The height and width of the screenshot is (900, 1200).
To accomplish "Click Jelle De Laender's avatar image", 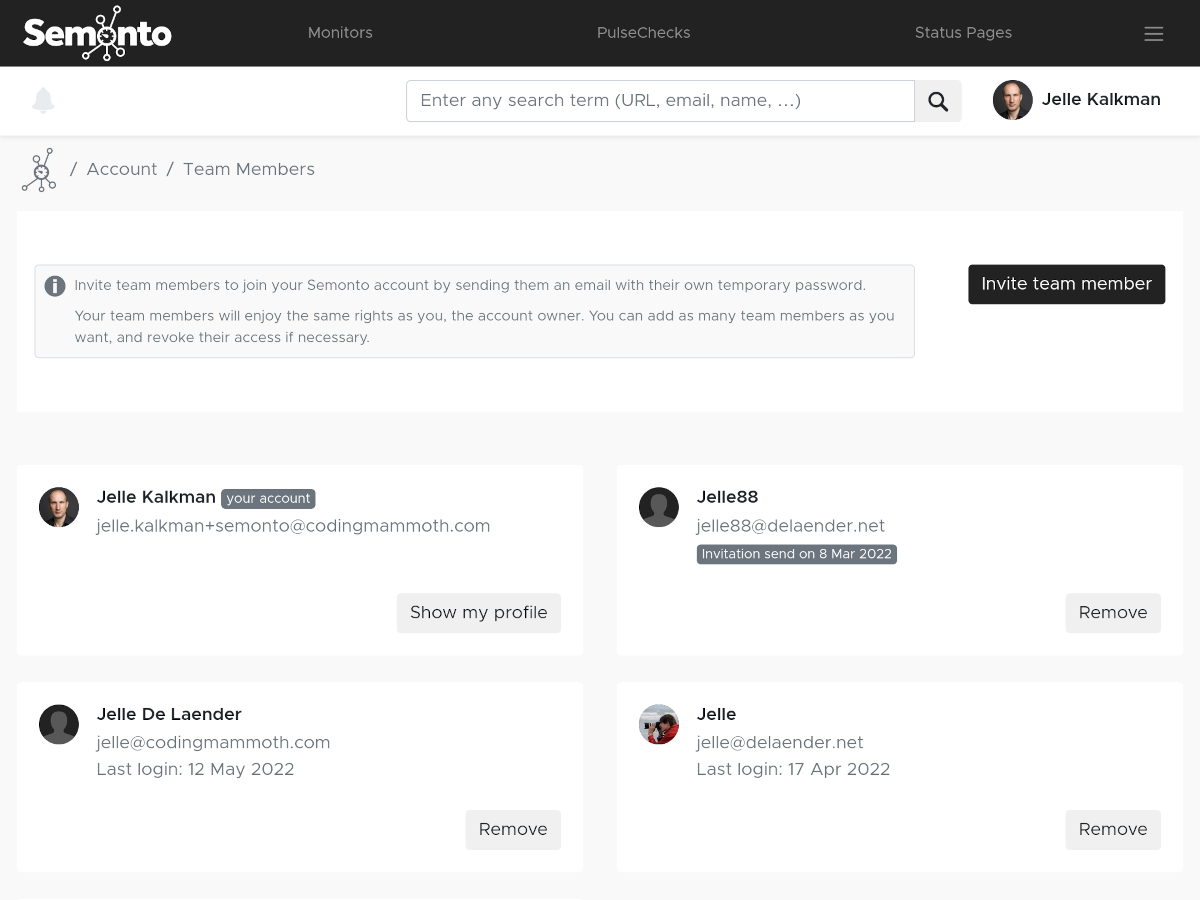I will pyautogui.click(x=59, y=724).
